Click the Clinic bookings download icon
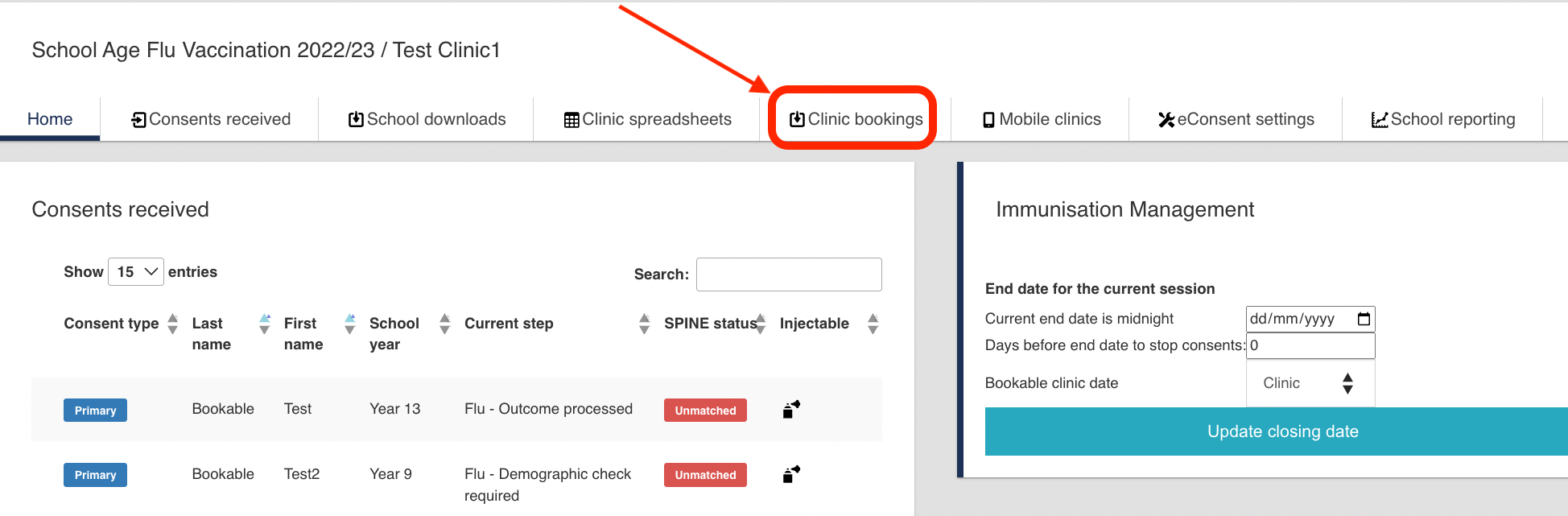1568x516 pixels. click(797, 120)
